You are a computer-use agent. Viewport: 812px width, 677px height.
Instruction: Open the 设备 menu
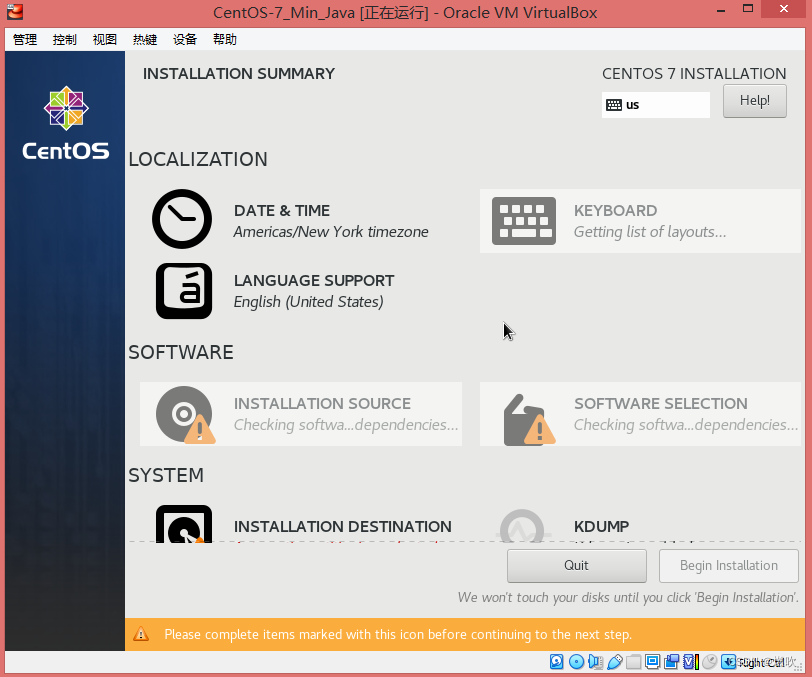[x=185, y=39]
